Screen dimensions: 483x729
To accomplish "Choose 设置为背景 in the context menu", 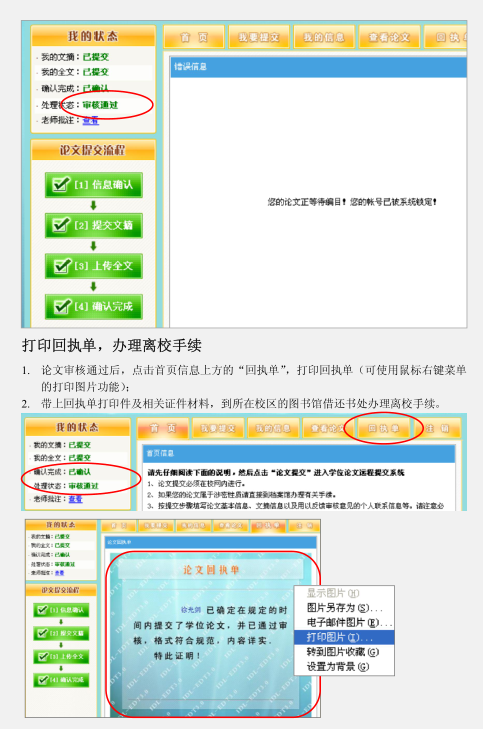I will 344,667.
